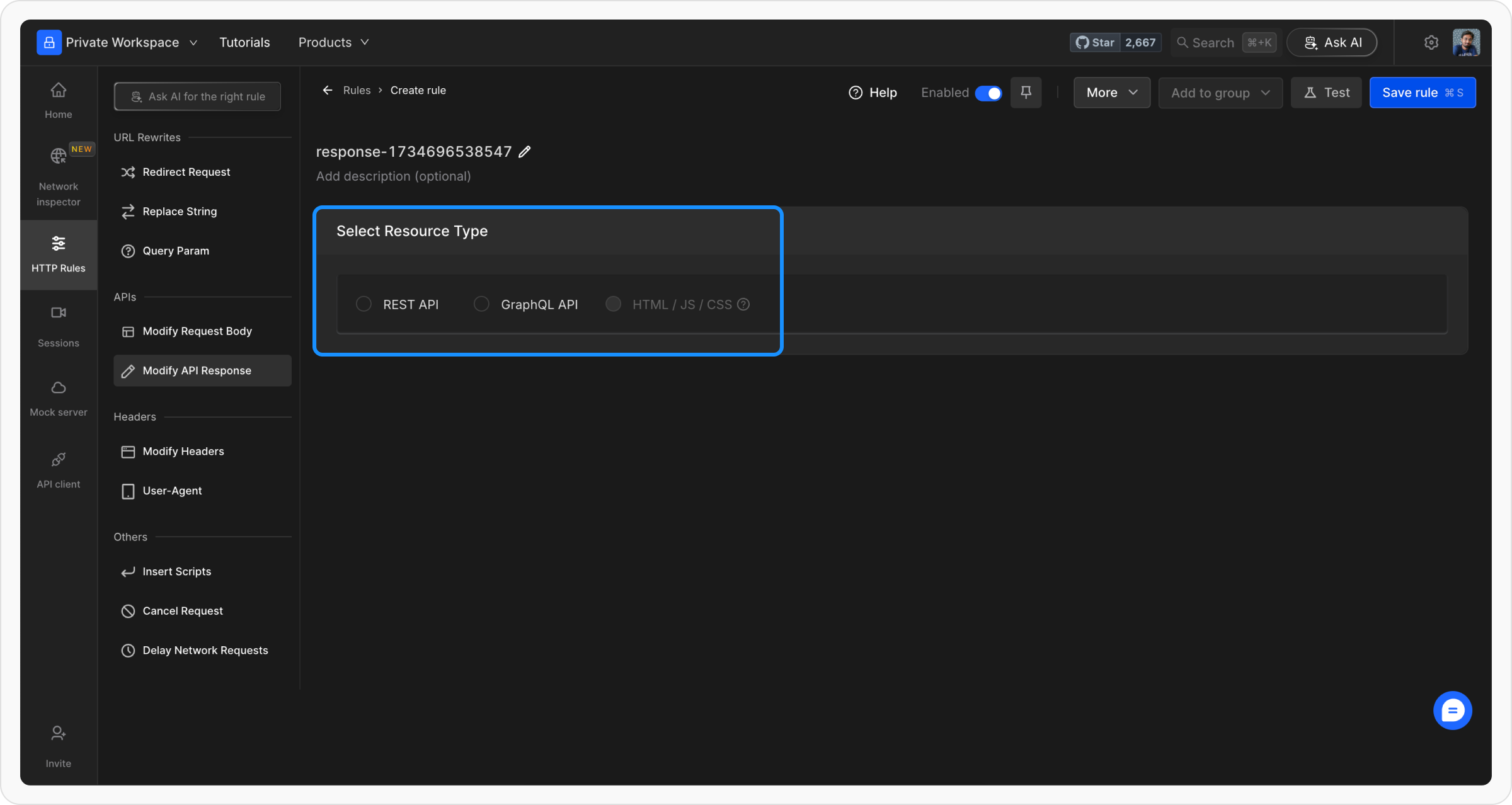The width and height of the screenshot is (1512, 805).
Task: Click the Save rule button
Action: (1422, 93)
